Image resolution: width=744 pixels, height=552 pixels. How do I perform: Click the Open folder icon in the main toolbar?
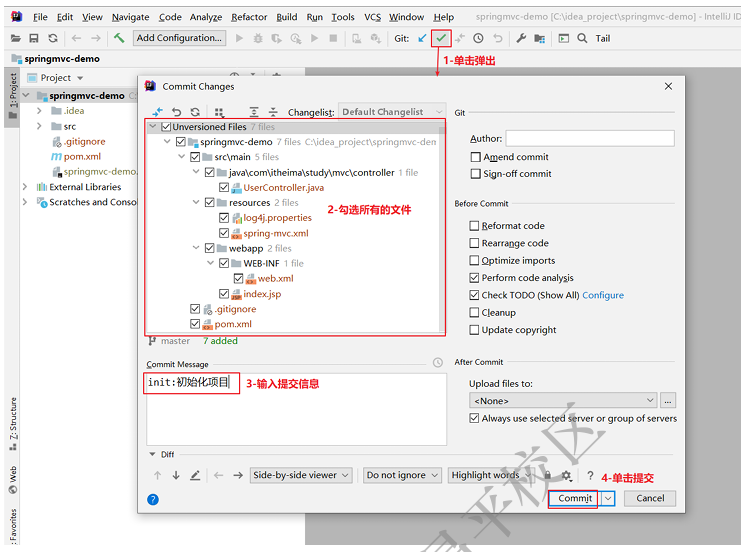click(16, 38)
